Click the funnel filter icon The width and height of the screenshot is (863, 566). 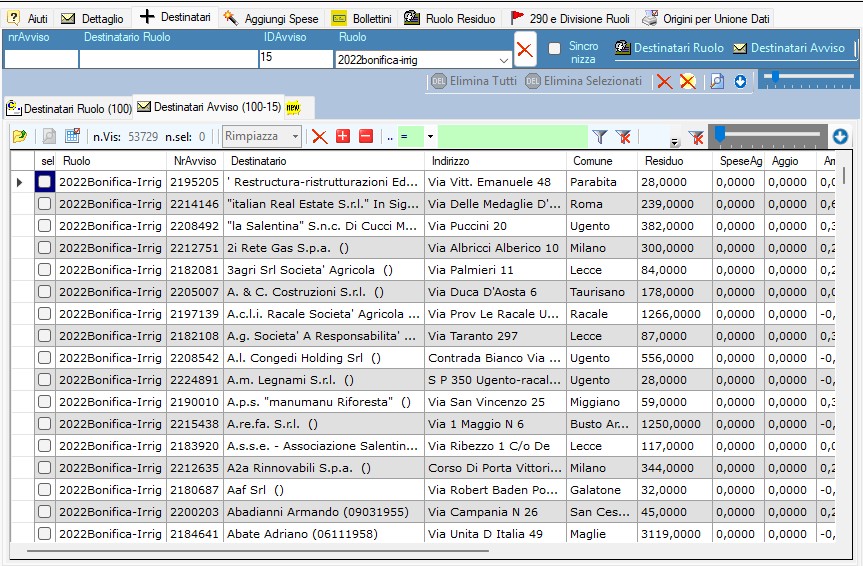(599, 137)
